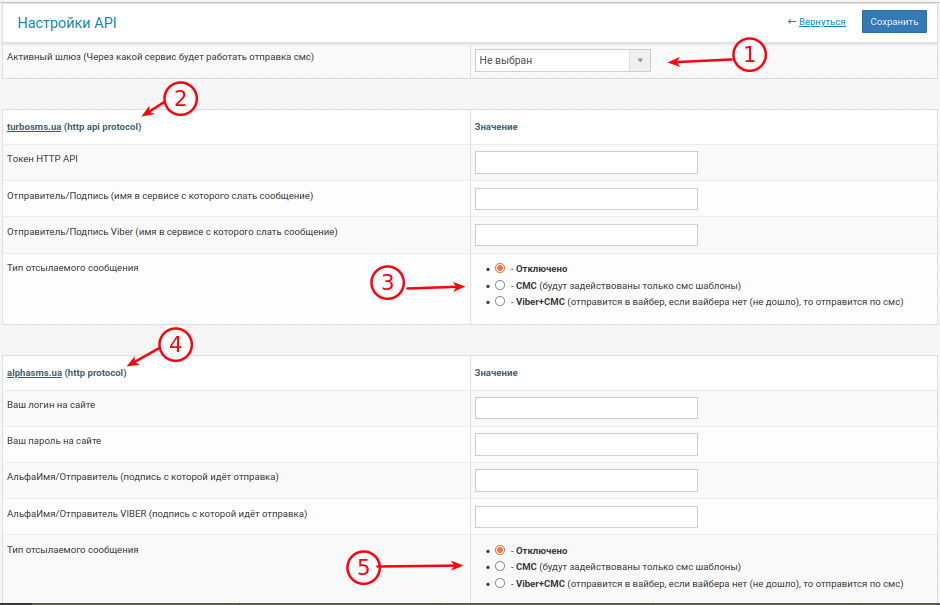Open the turbosms.ua link

coord(34,127)
